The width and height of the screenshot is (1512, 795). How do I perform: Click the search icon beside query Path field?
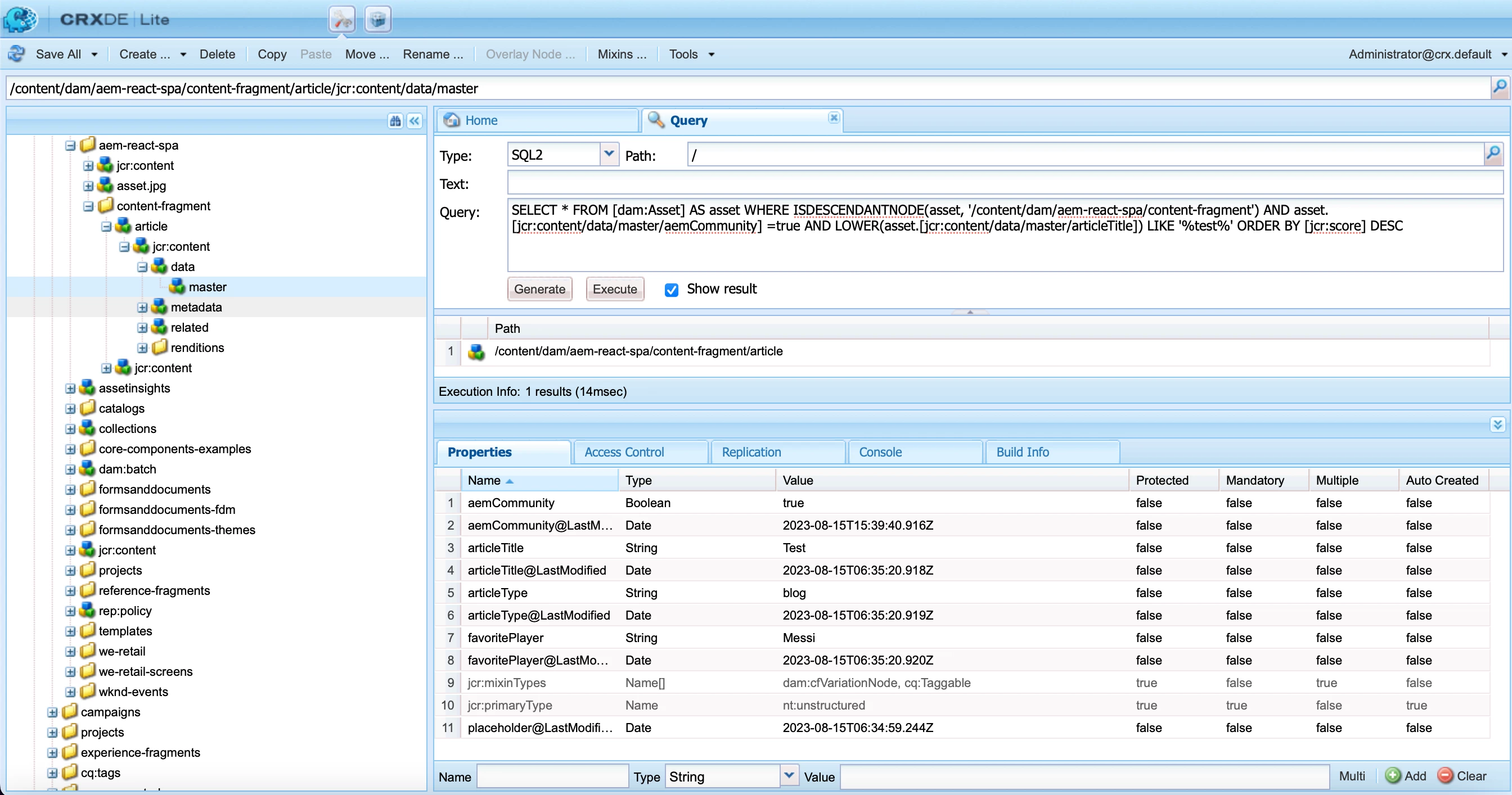[x=1493, y=154]
